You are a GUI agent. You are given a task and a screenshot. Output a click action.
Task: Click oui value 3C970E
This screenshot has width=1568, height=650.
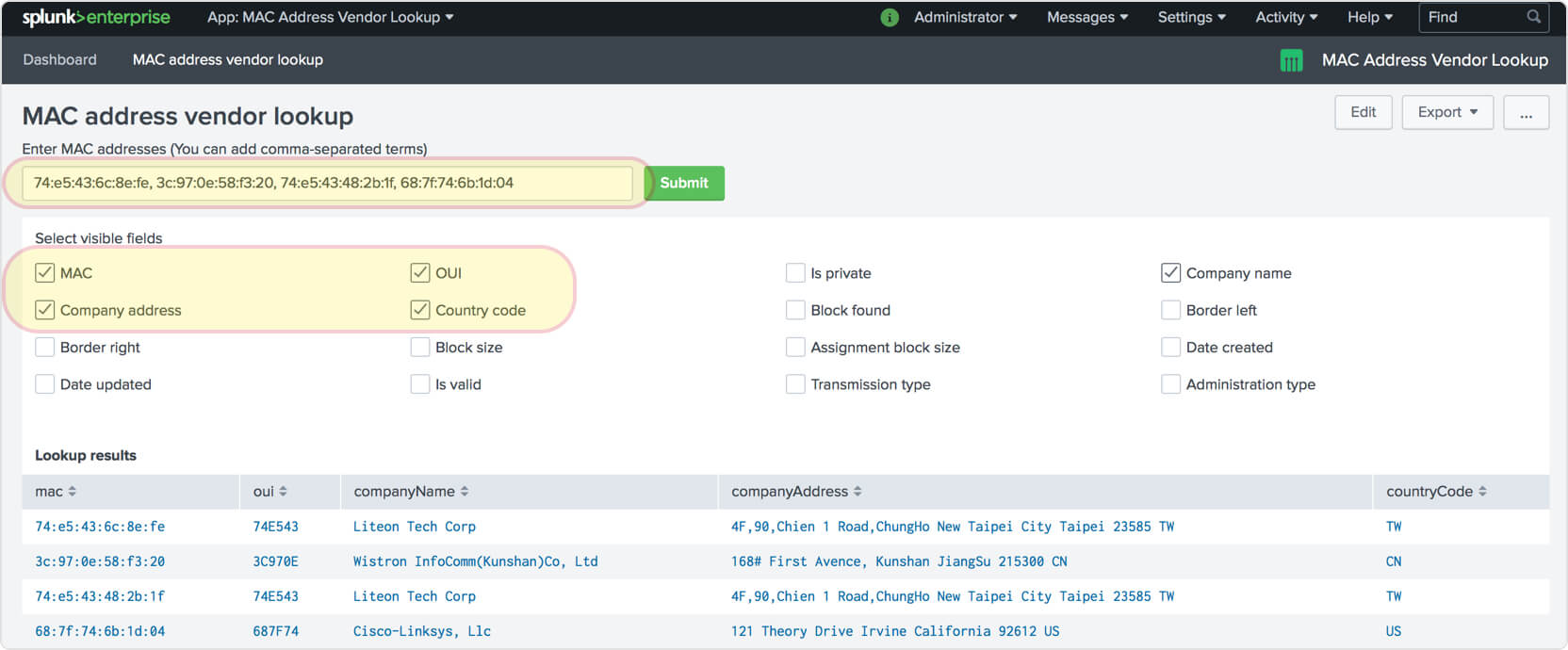click(x=275, y=561)
